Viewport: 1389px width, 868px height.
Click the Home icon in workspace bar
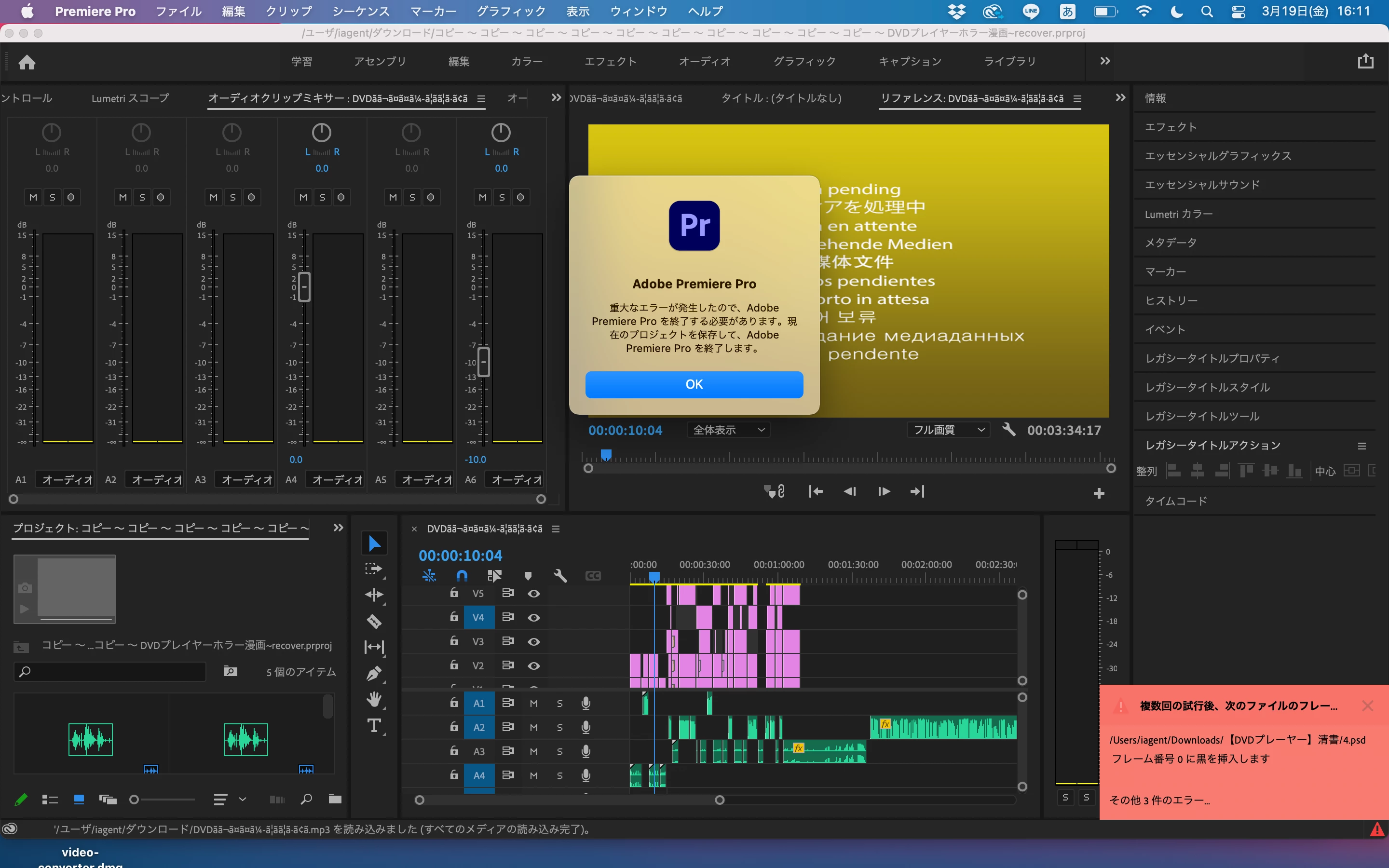click(x=27, y=62)
